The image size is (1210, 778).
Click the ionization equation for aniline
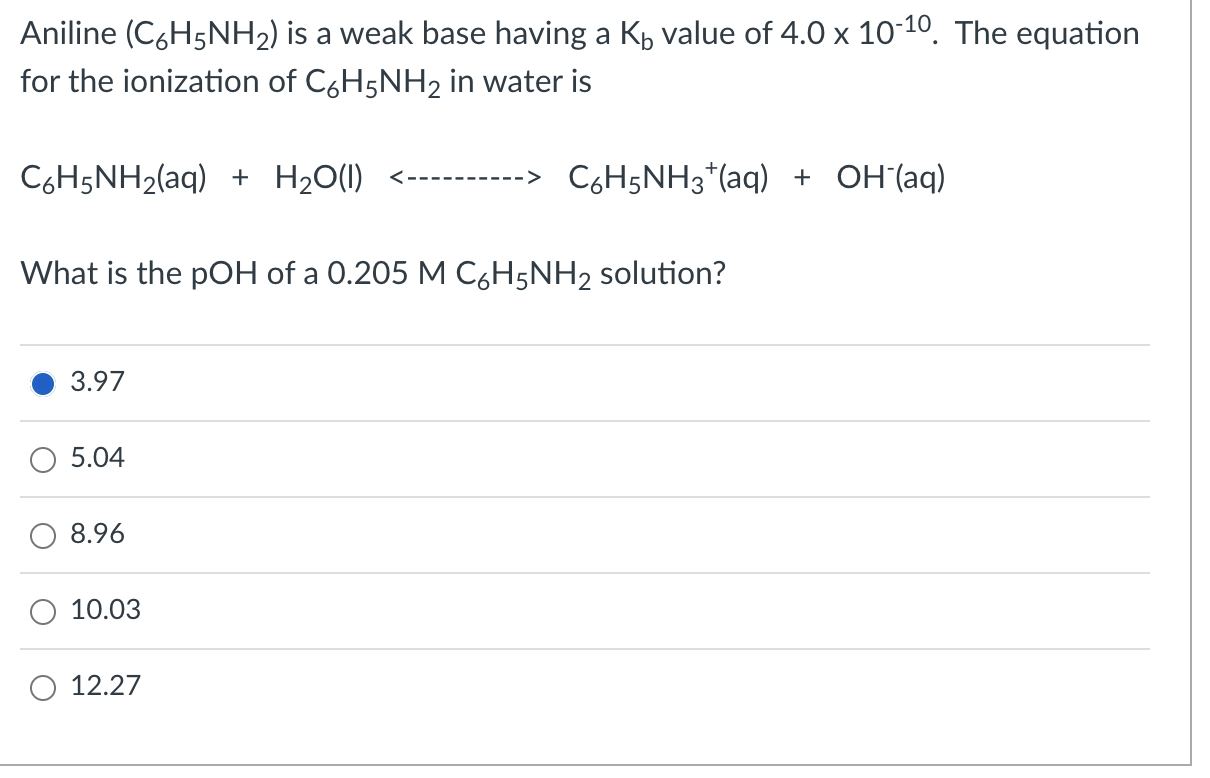480,178
